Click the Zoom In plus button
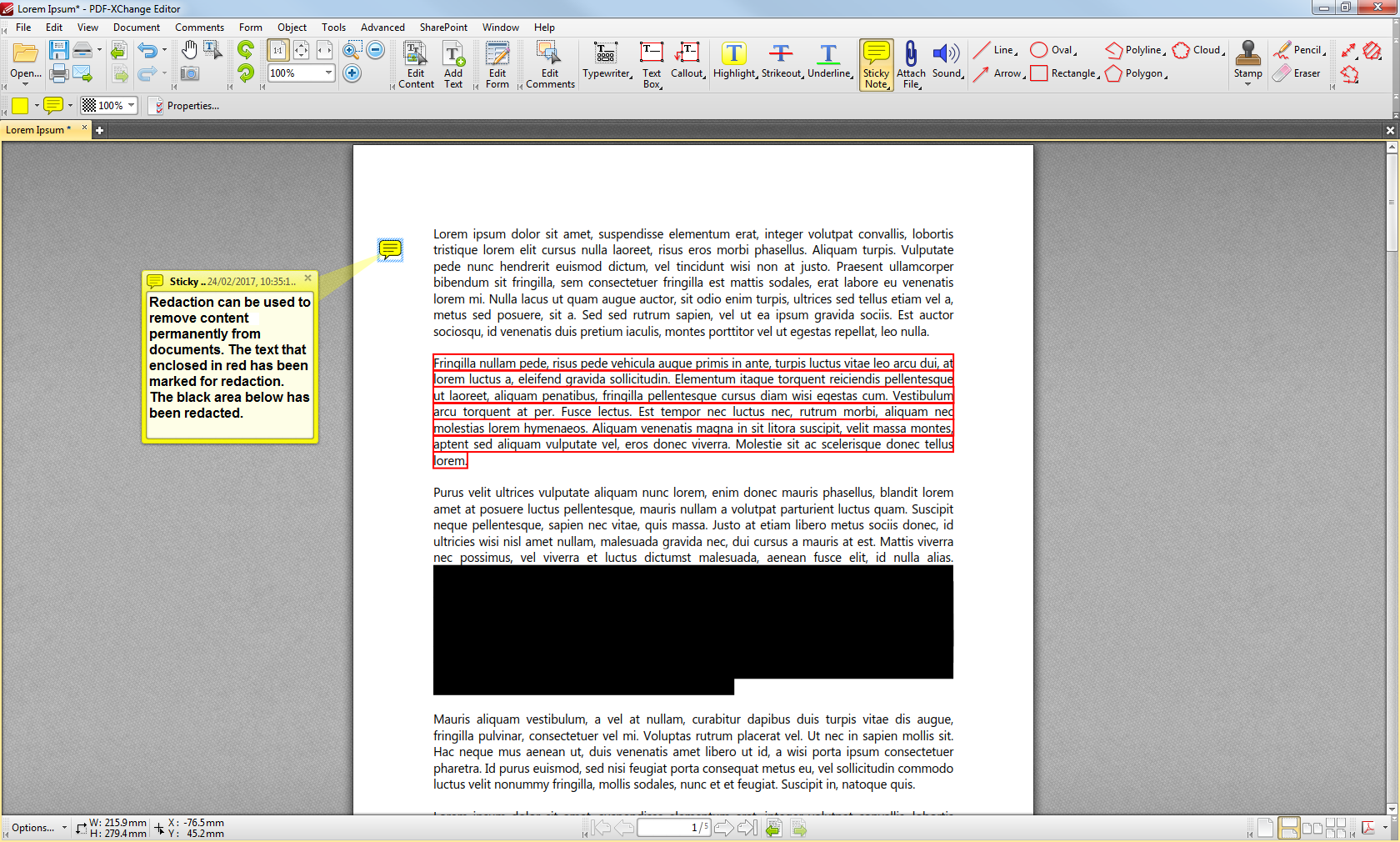The image size is (1400, 842). click(x=352, y=73)
